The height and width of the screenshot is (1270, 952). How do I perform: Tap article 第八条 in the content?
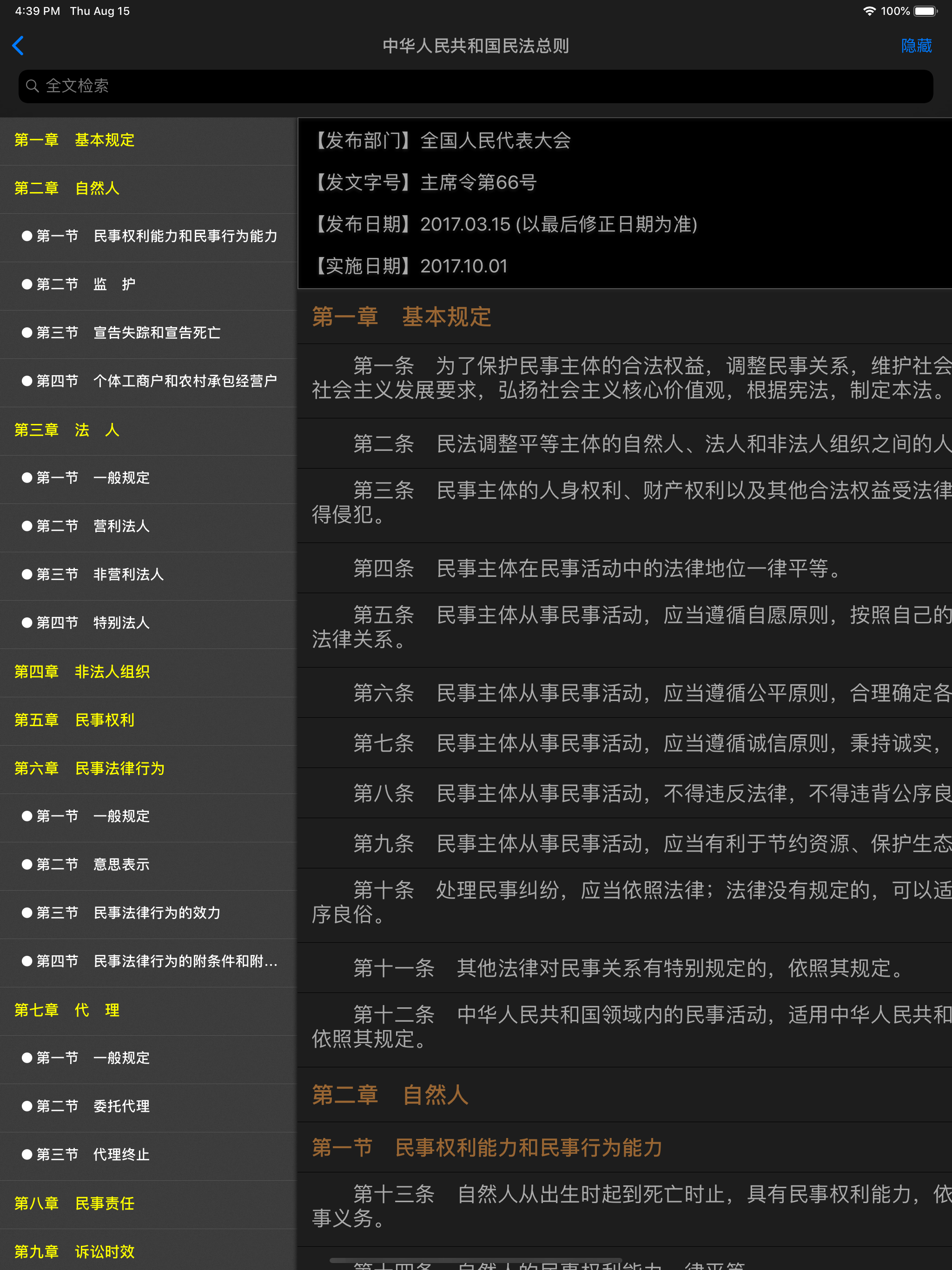coord(625,793)
